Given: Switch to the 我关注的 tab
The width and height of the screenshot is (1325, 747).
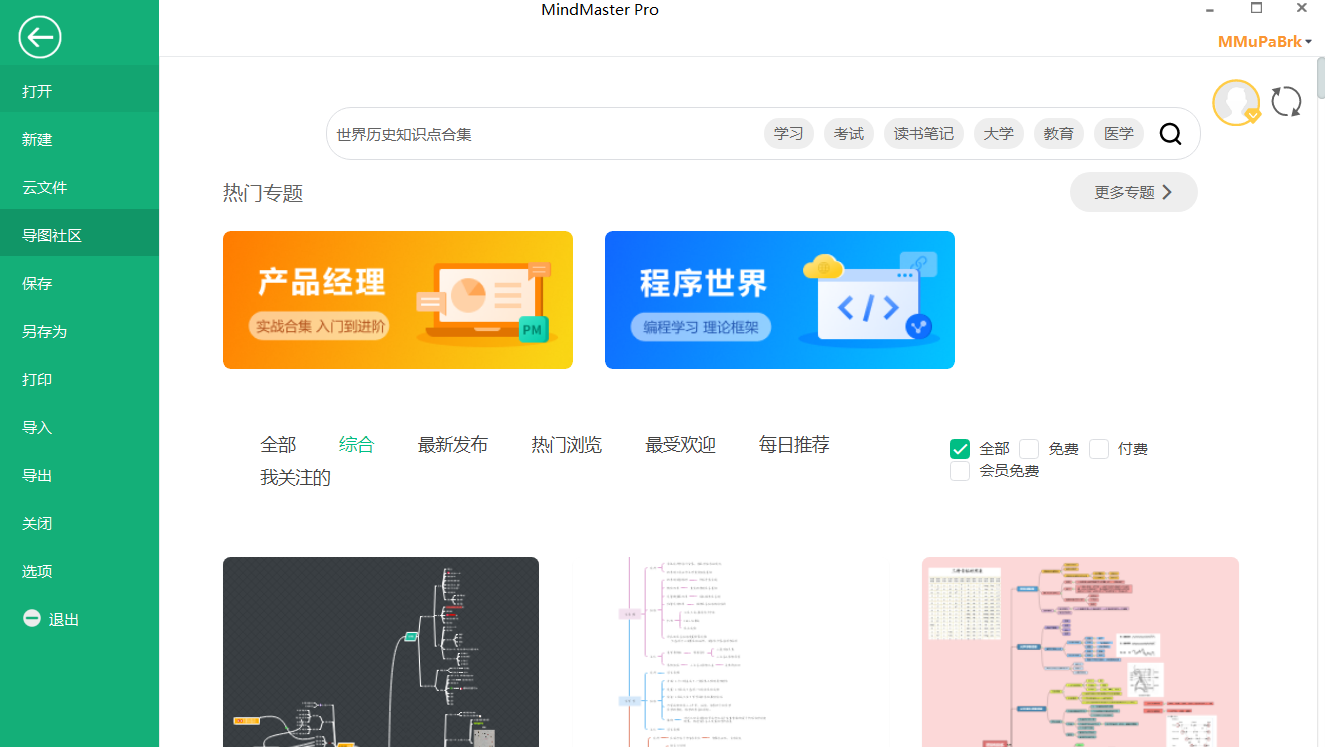Looking at the screenshot, I should point(295,478).
